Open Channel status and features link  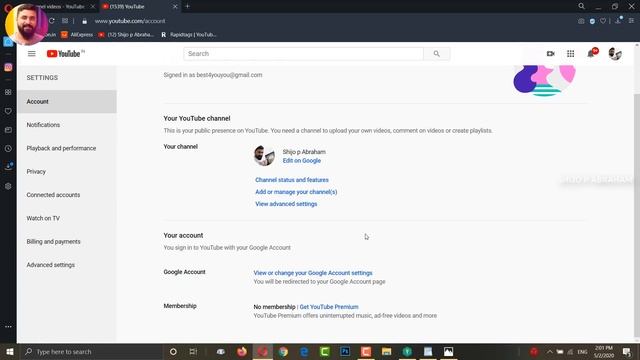coord(292,180)
